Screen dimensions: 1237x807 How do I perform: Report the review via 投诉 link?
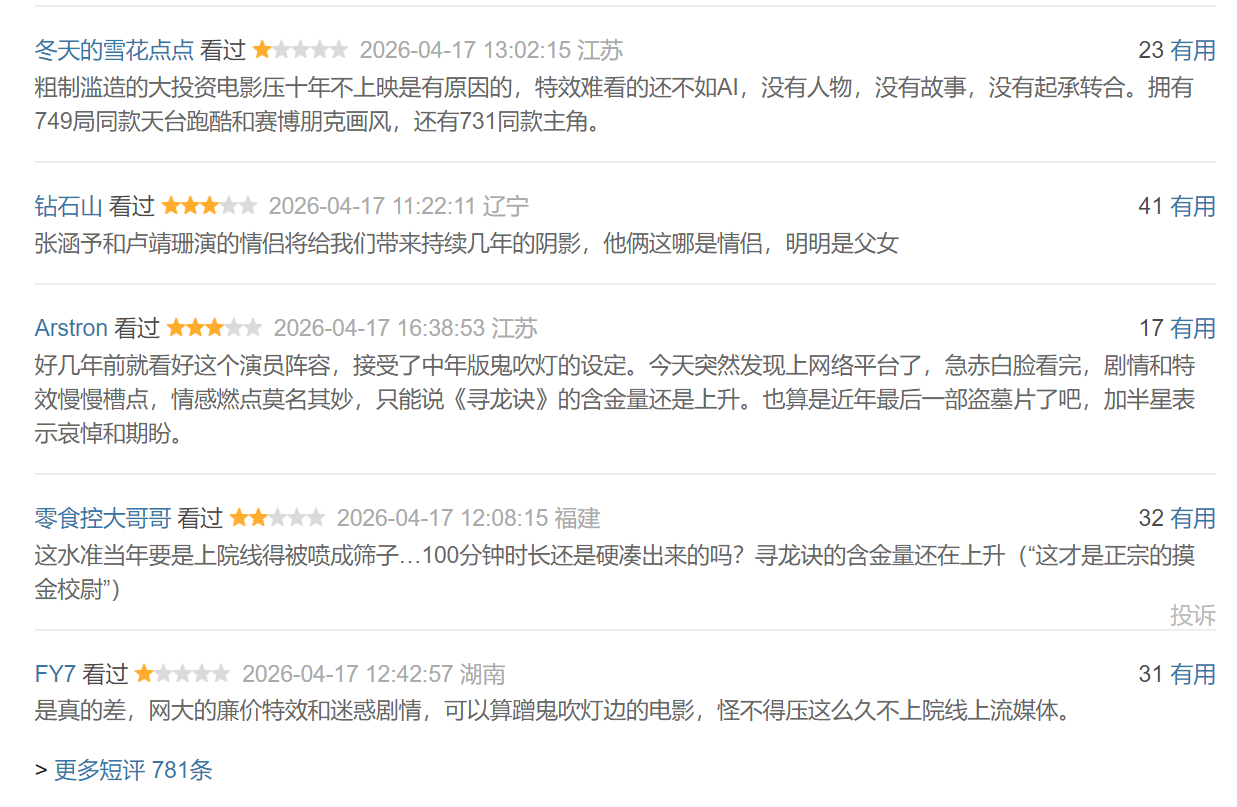coord(1193,615)
